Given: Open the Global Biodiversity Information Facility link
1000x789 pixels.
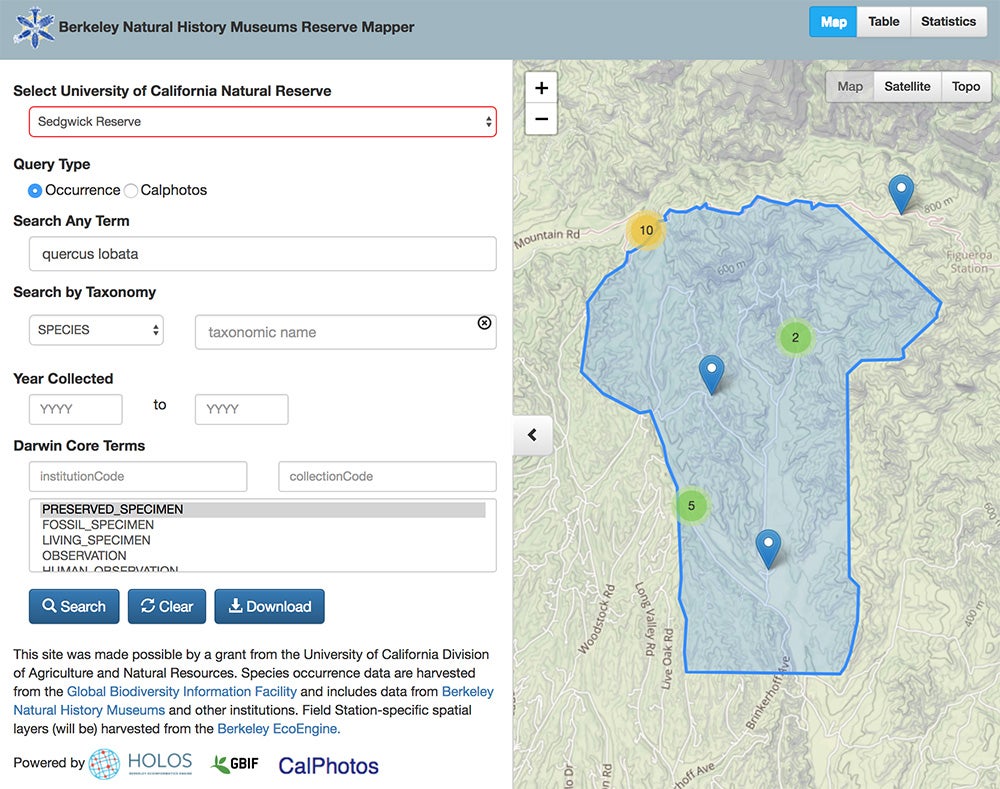Looking at the screenshot, I should pyautogui.click(x=181, y=691).
